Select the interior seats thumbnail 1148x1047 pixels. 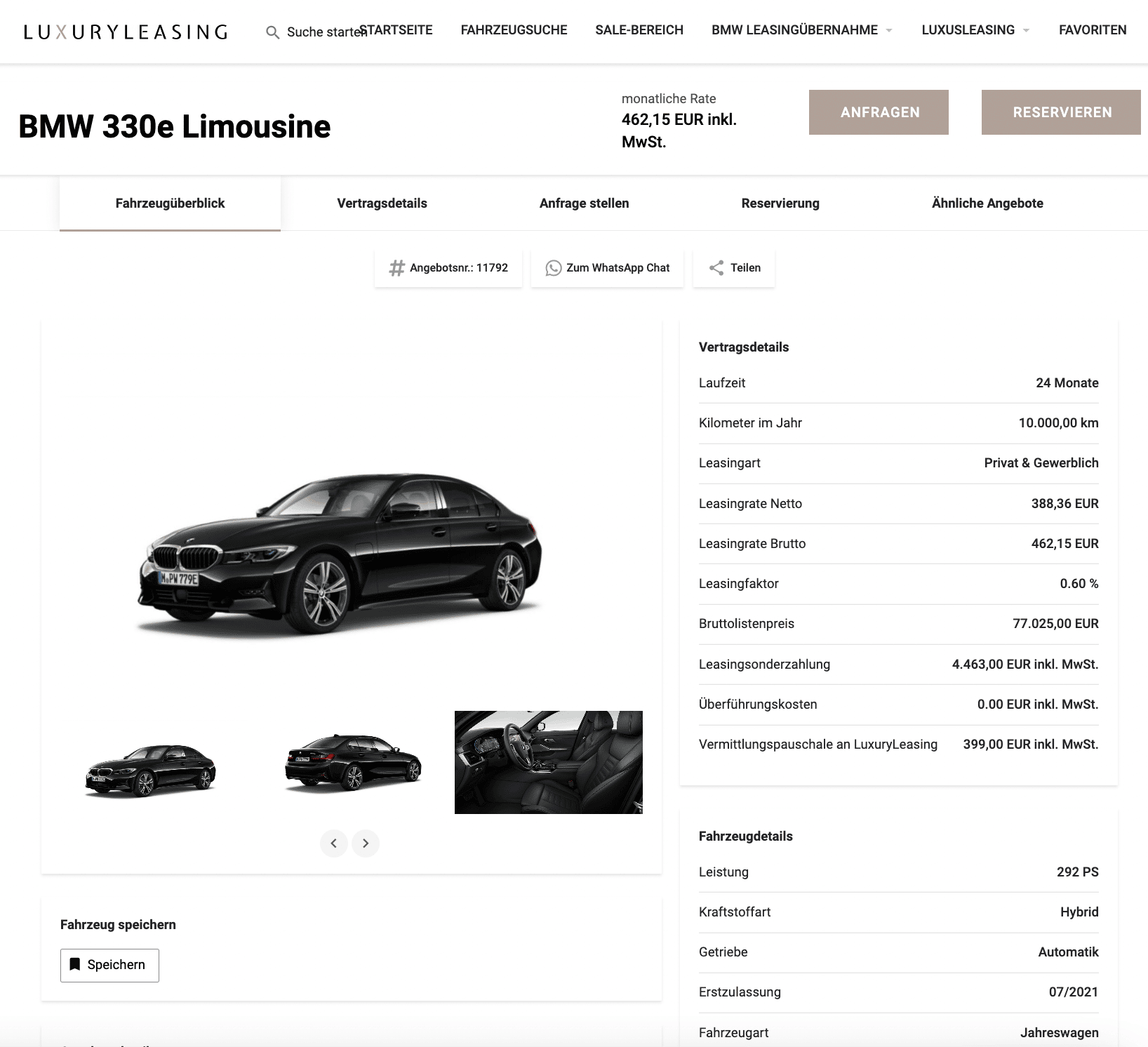[549, 763]
